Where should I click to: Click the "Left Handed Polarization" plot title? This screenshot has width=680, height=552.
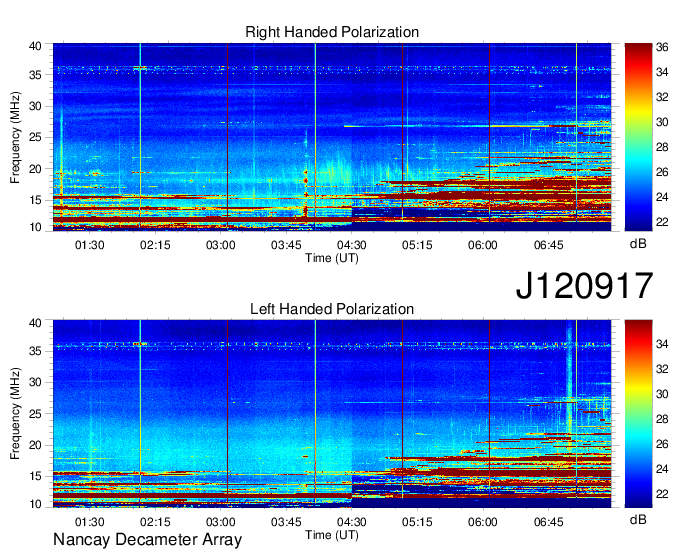(332, 309)
